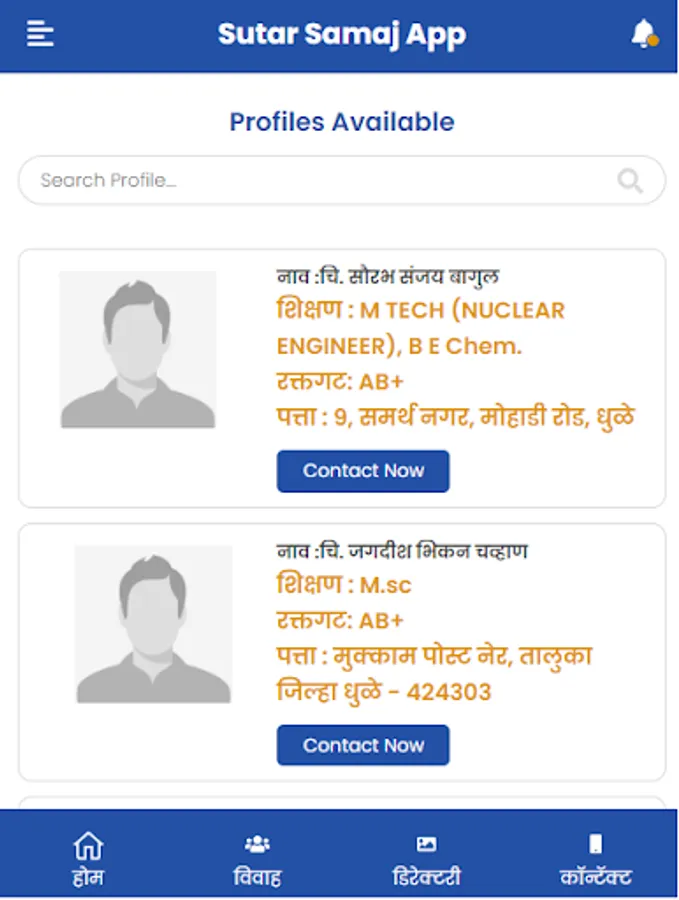Switch to the विवाह tab label
Viewport: 679px width, 900px height.
257,878
